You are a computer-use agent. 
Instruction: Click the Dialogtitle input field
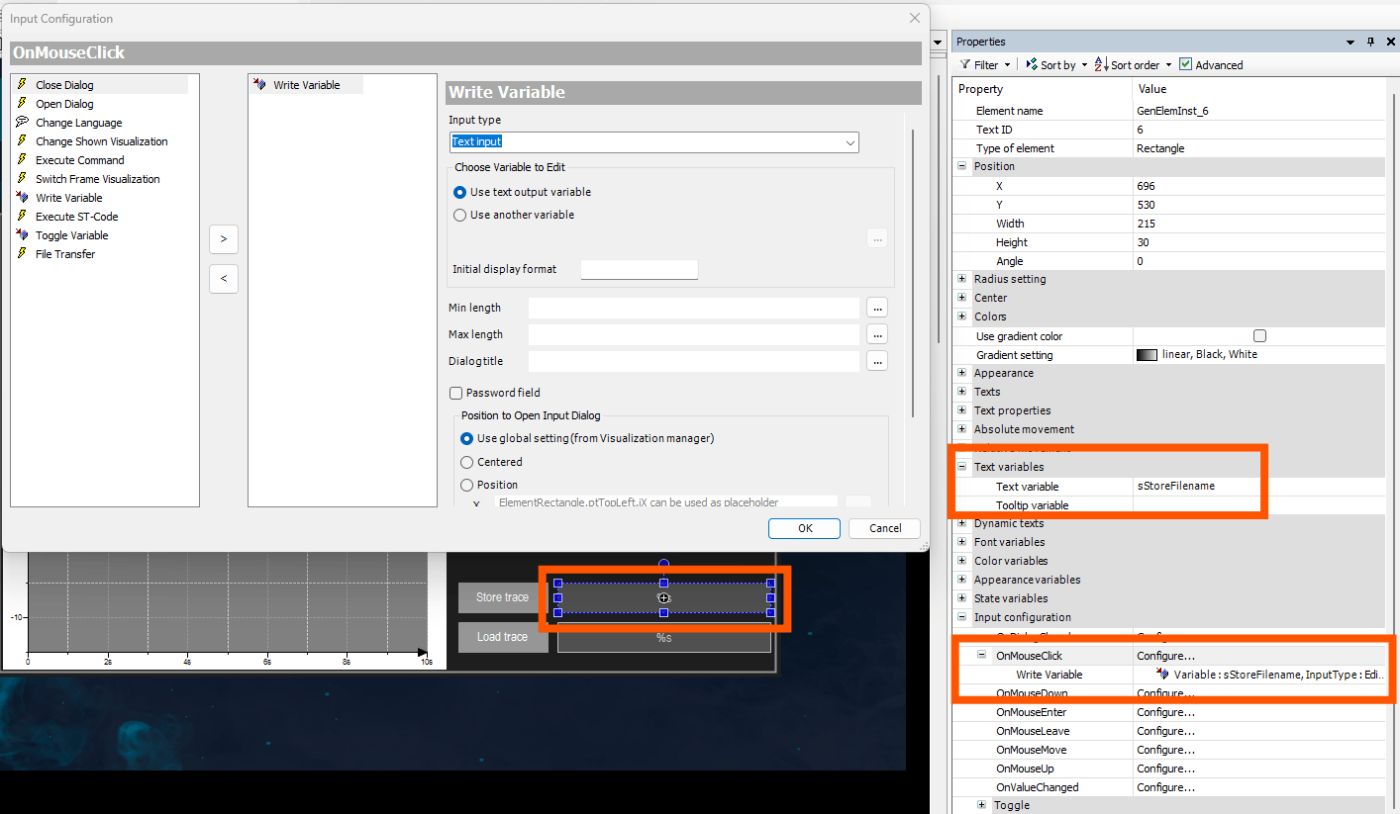pos(694,361)
